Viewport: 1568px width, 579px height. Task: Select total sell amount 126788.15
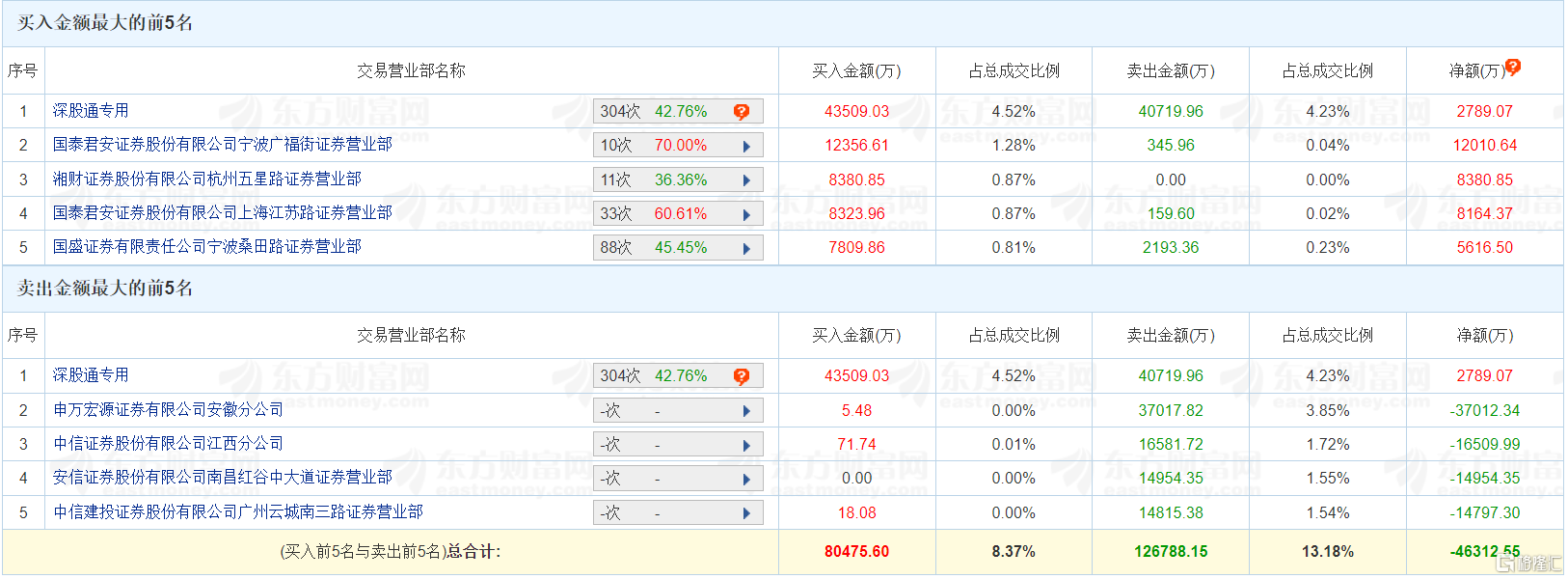click(x=1171, y=552)
